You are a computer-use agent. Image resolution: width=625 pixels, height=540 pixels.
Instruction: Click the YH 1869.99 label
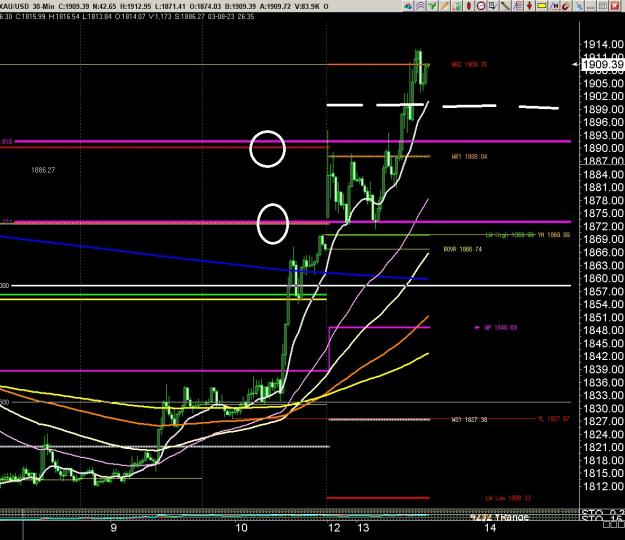554,235
